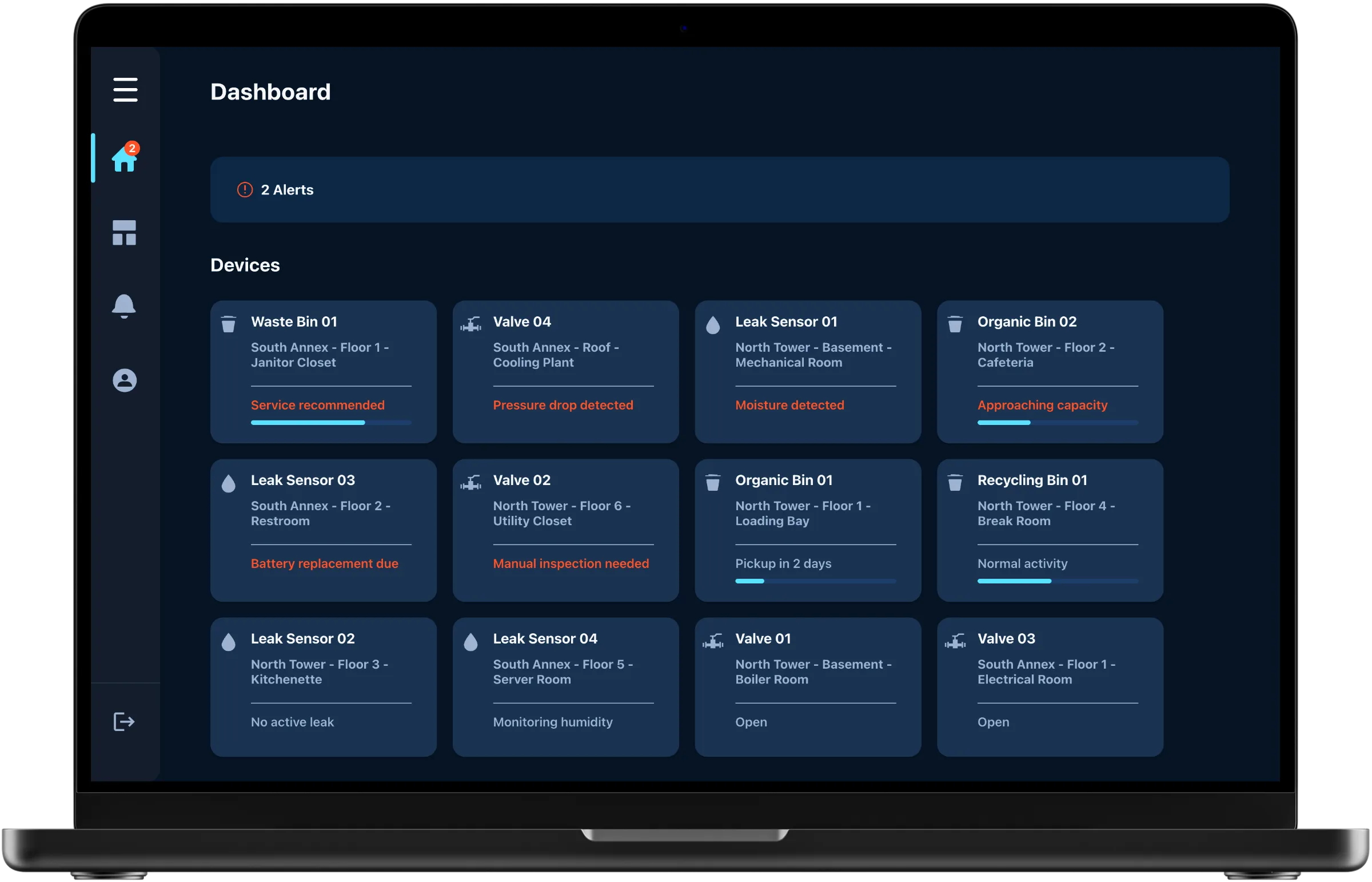Click the 'Approaching capacity' status
The width and height of the screenshot is (1372, 882).
(x=1042, y=405)
